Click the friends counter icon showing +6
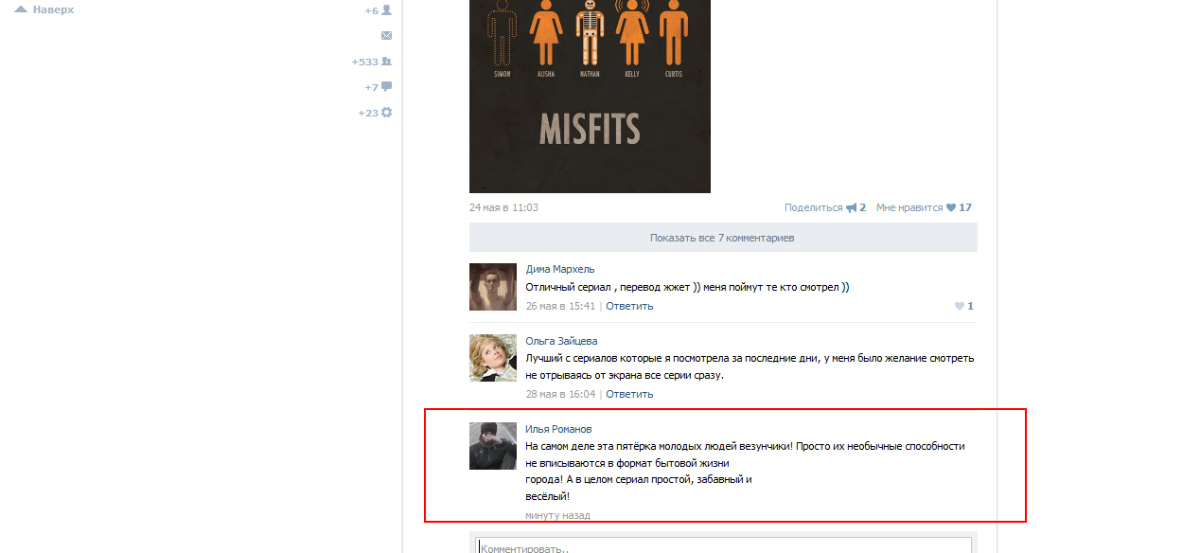This screenshot has width=1200, height=553. (x=386, y=10)
